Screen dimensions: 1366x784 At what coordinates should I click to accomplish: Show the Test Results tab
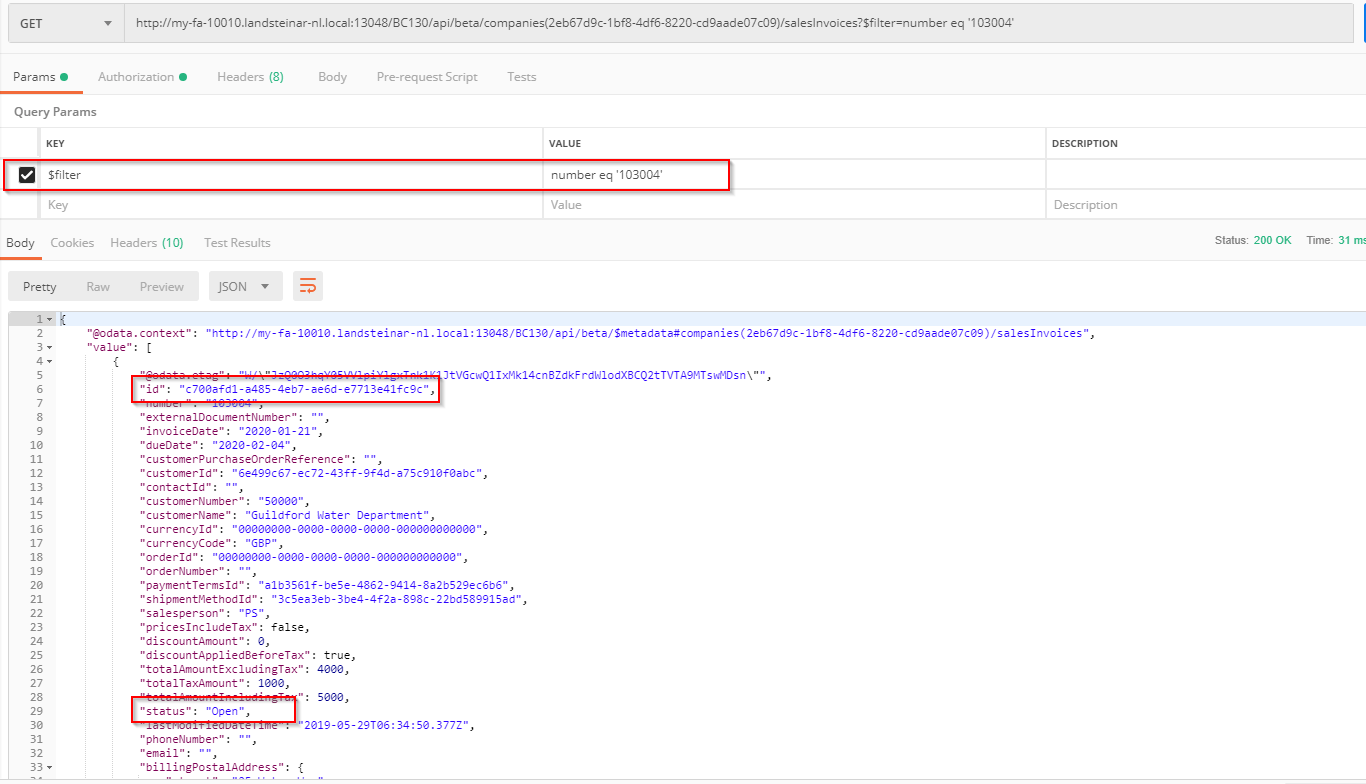click(x=237, y=243)
